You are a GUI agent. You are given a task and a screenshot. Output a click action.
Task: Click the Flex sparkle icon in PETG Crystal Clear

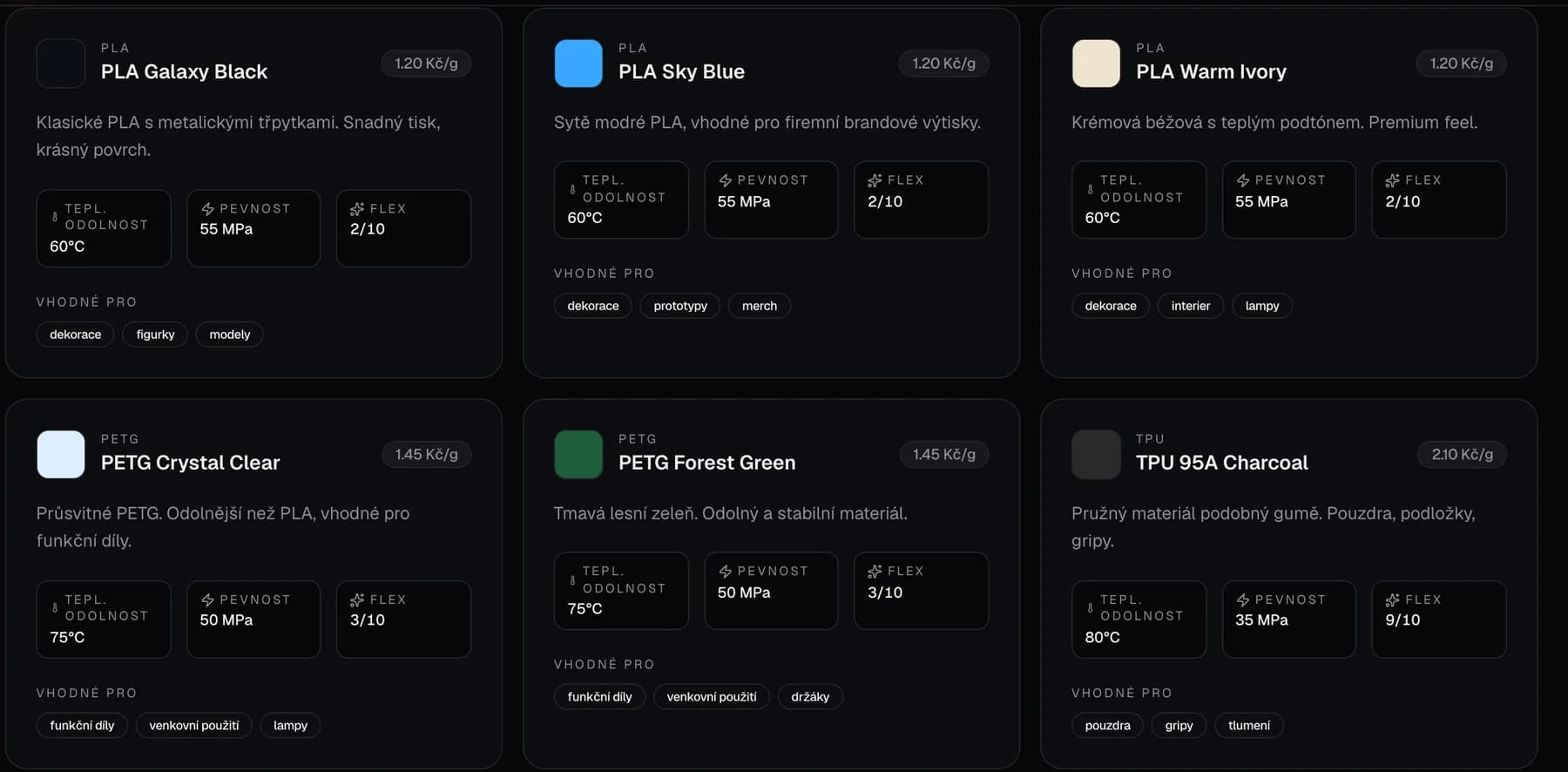357,600
